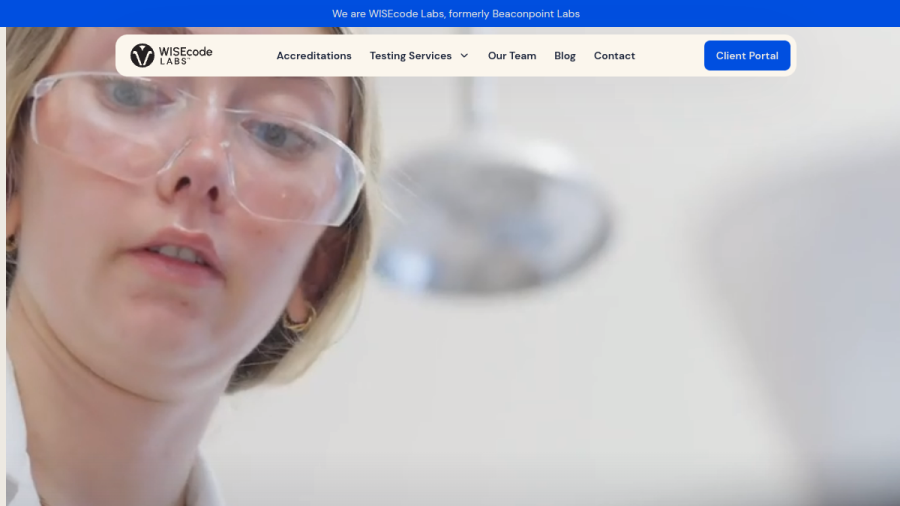Image resolution: width=900 pixels, height=506 pixels.
Task: Open the Blog link
Action: [565, 56]
